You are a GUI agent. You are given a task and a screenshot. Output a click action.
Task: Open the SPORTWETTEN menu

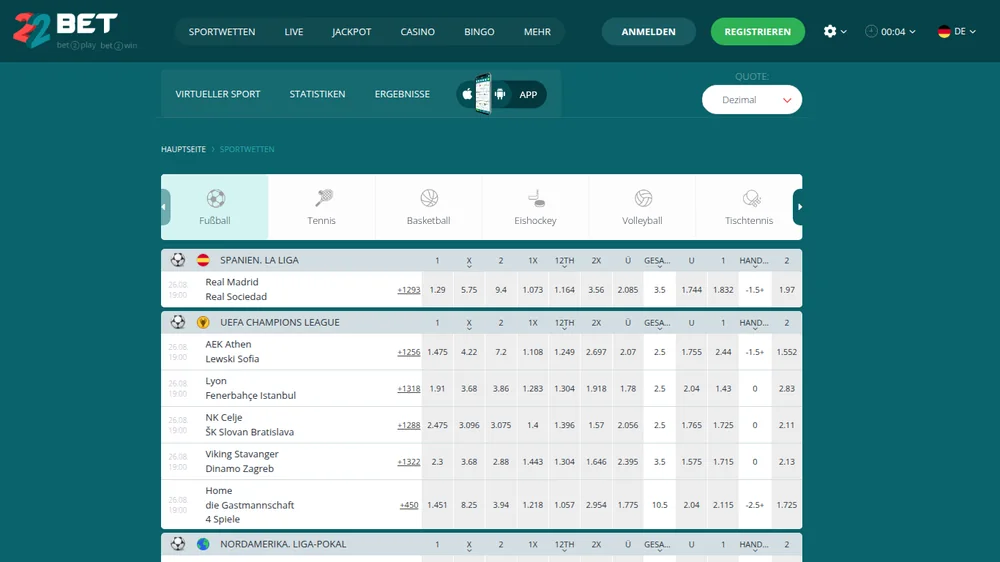tap(222, 32)
